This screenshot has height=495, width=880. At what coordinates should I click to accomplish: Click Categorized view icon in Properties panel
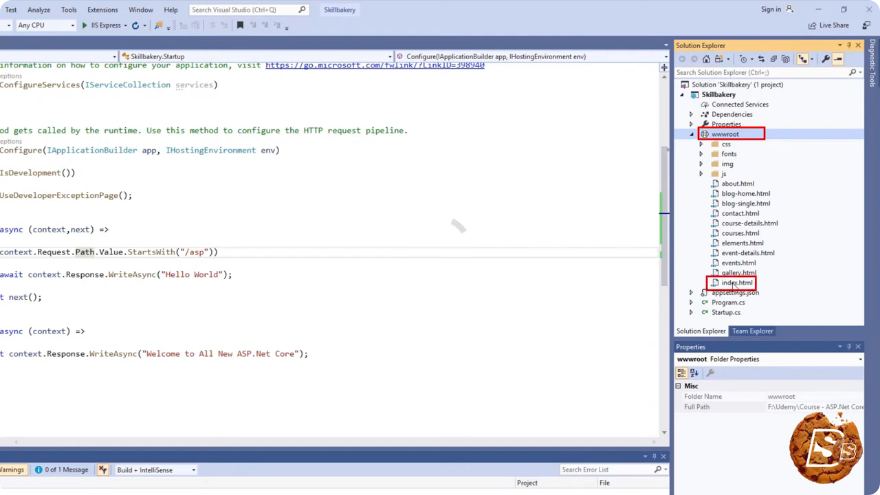[681, 373]
